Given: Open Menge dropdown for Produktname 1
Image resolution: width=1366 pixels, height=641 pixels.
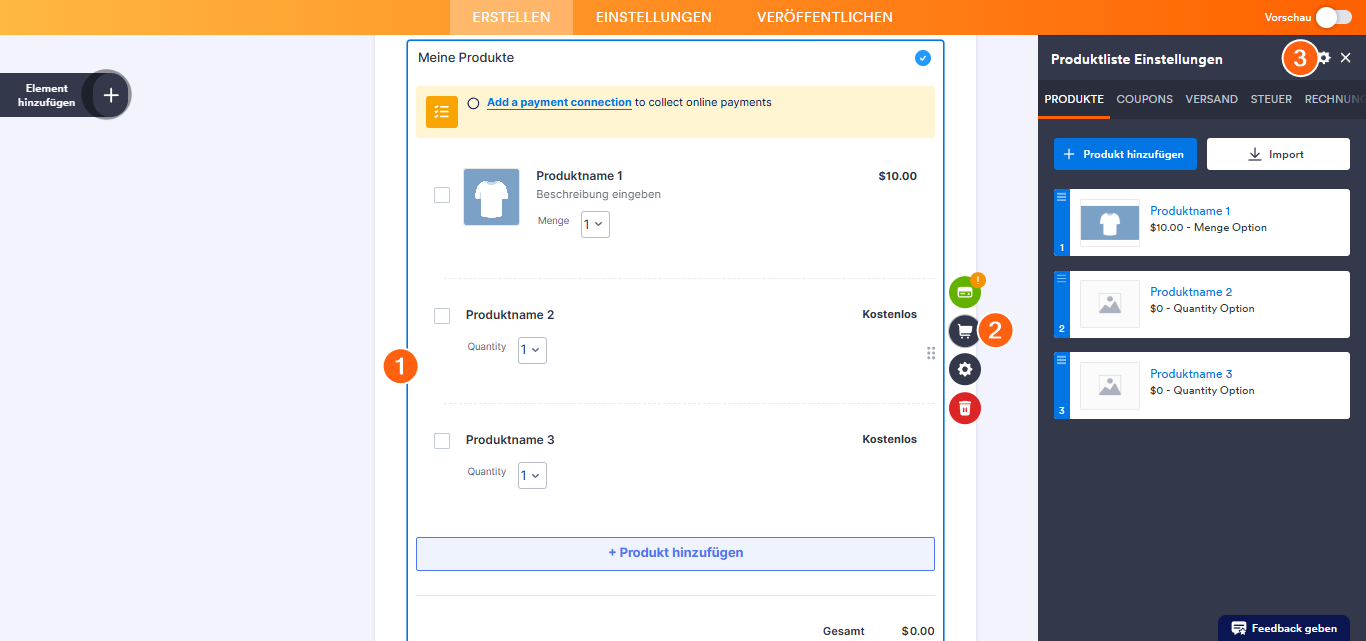Looking at the screenshot, I should point(595,225).
